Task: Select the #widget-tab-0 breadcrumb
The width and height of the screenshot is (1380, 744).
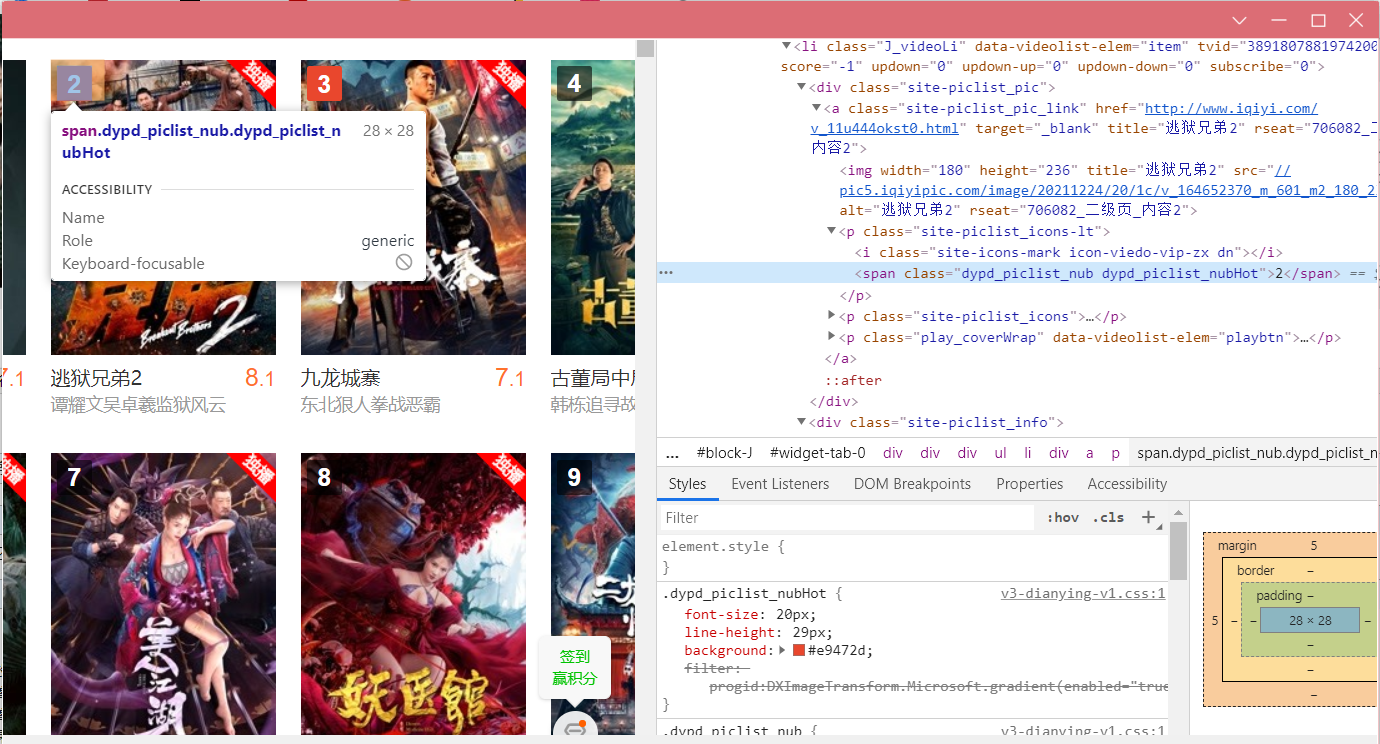Action: [818, 453]
